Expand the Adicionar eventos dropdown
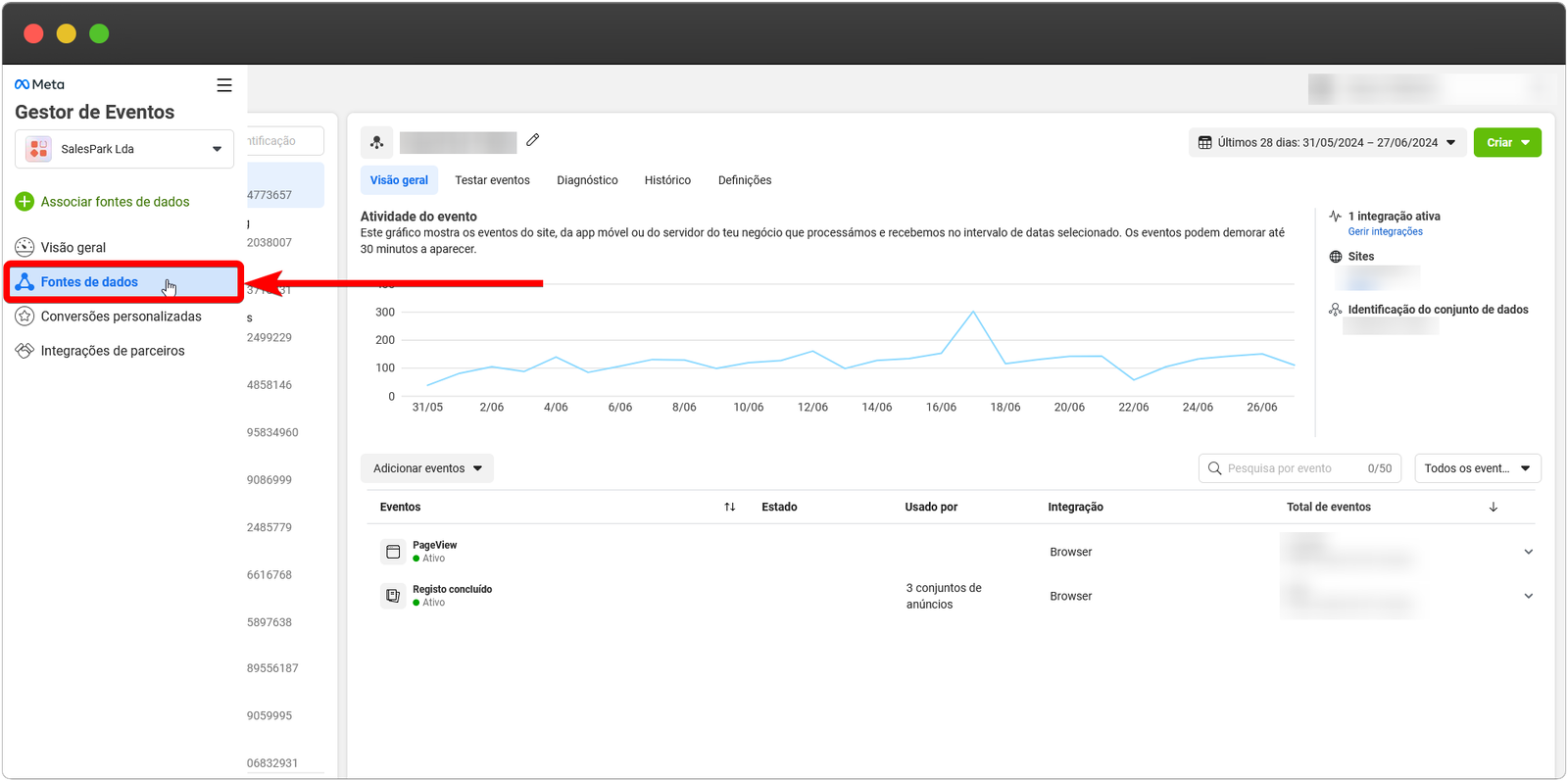Screen dimensions: 1568x781 pos(427,468)
